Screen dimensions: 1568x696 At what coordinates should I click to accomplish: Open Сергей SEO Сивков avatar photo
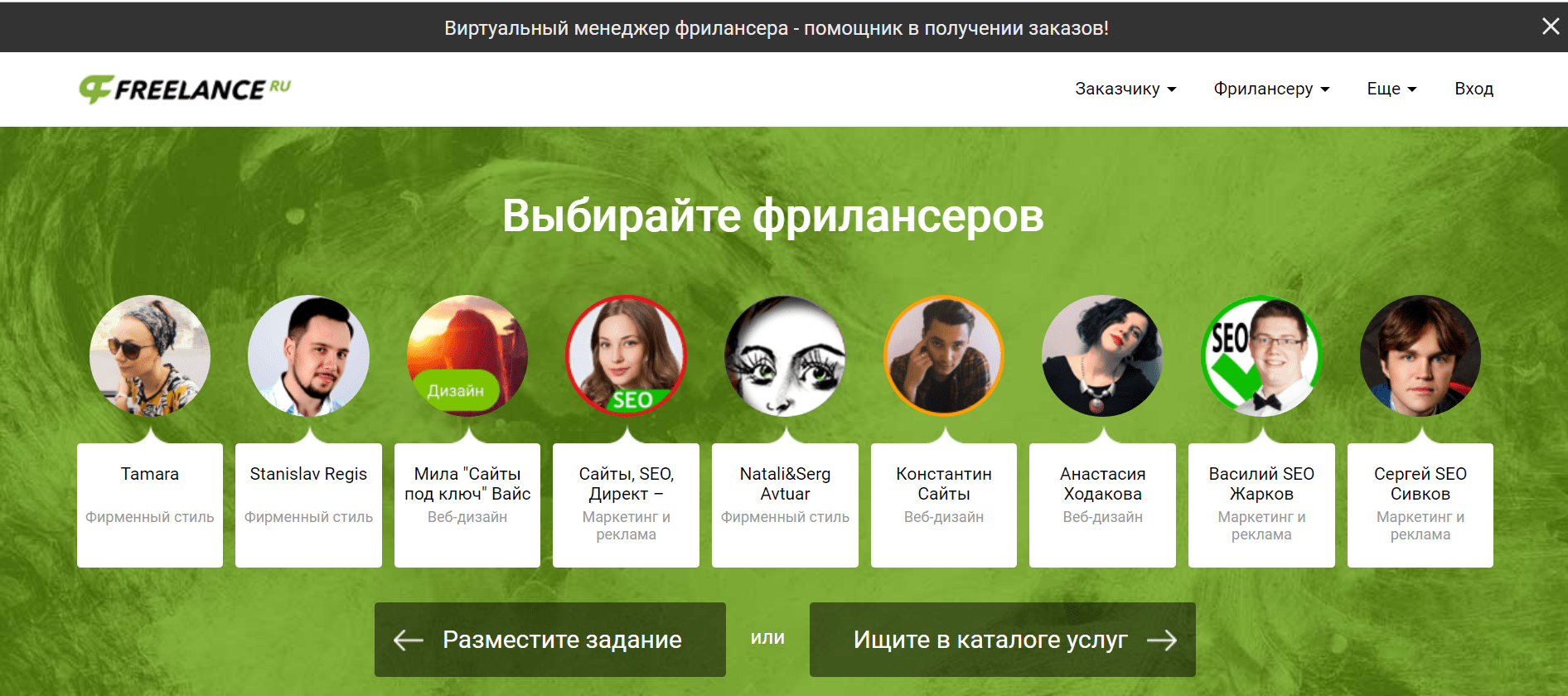pos(1420,355)
